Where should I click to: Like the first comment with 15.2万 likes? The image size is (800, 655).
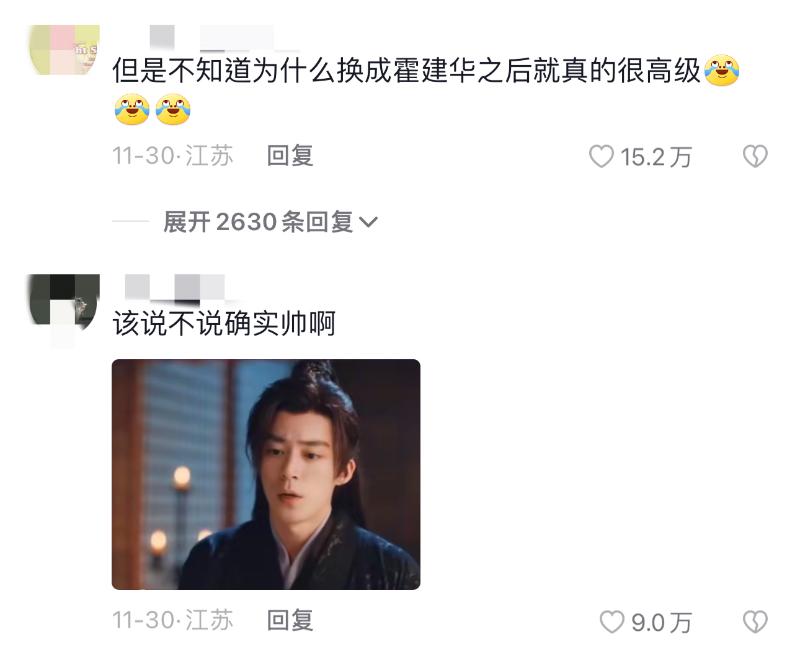point(602,156)
